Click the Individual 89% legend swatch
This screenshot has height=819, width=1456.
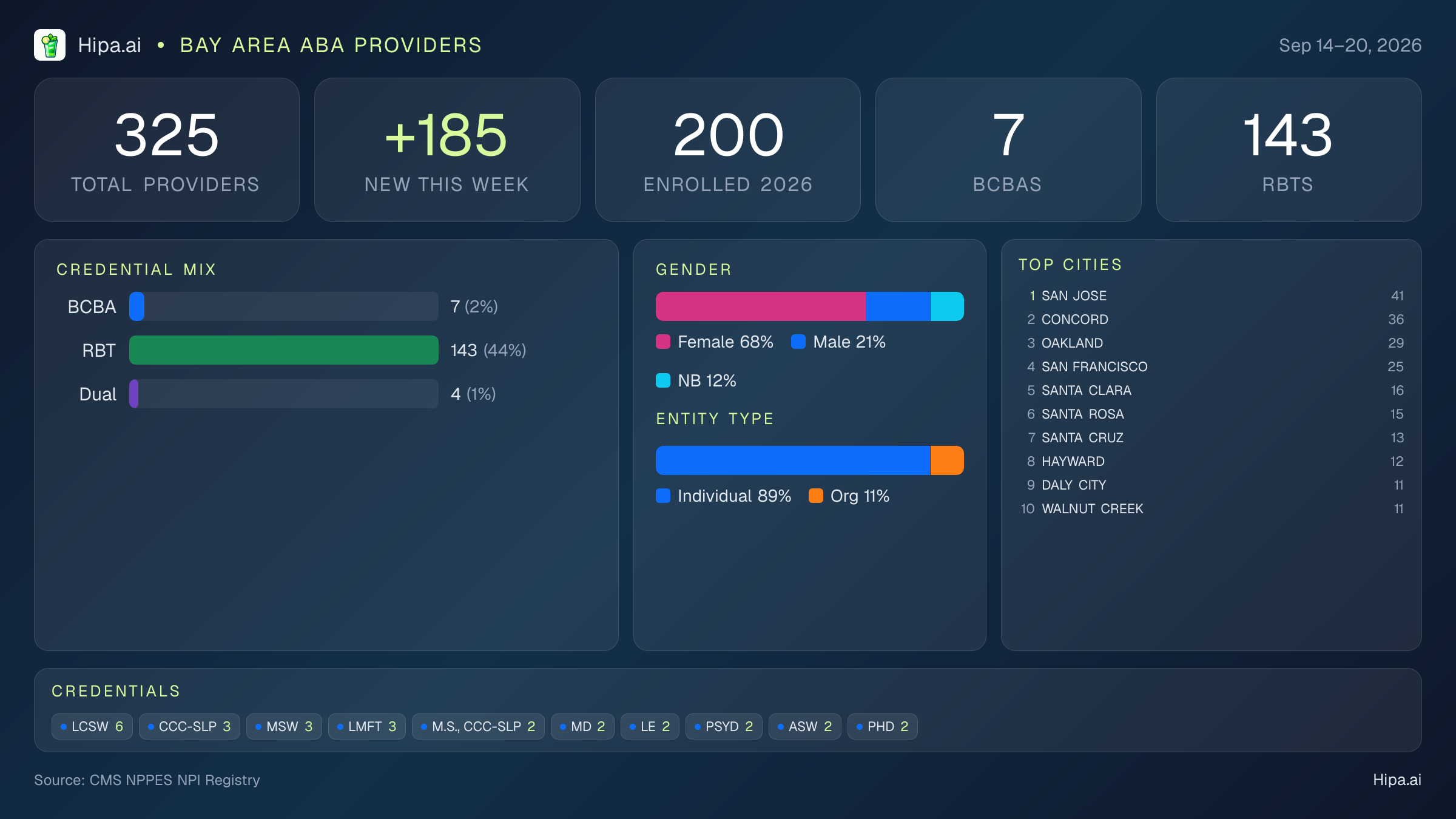pos(663,496)
